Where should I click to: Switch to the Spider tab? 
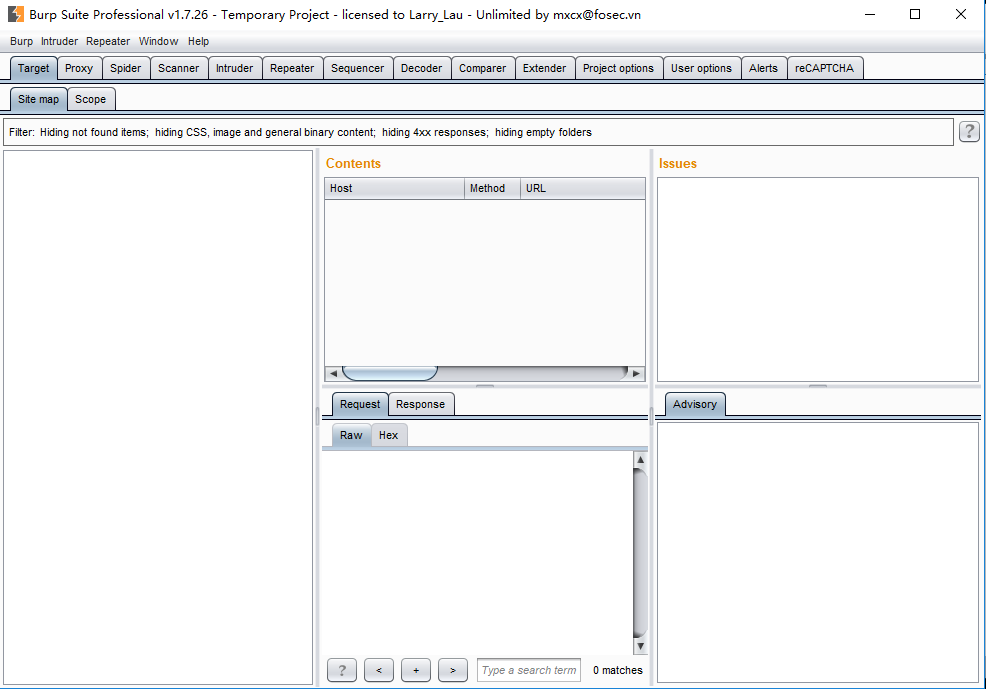126,68
